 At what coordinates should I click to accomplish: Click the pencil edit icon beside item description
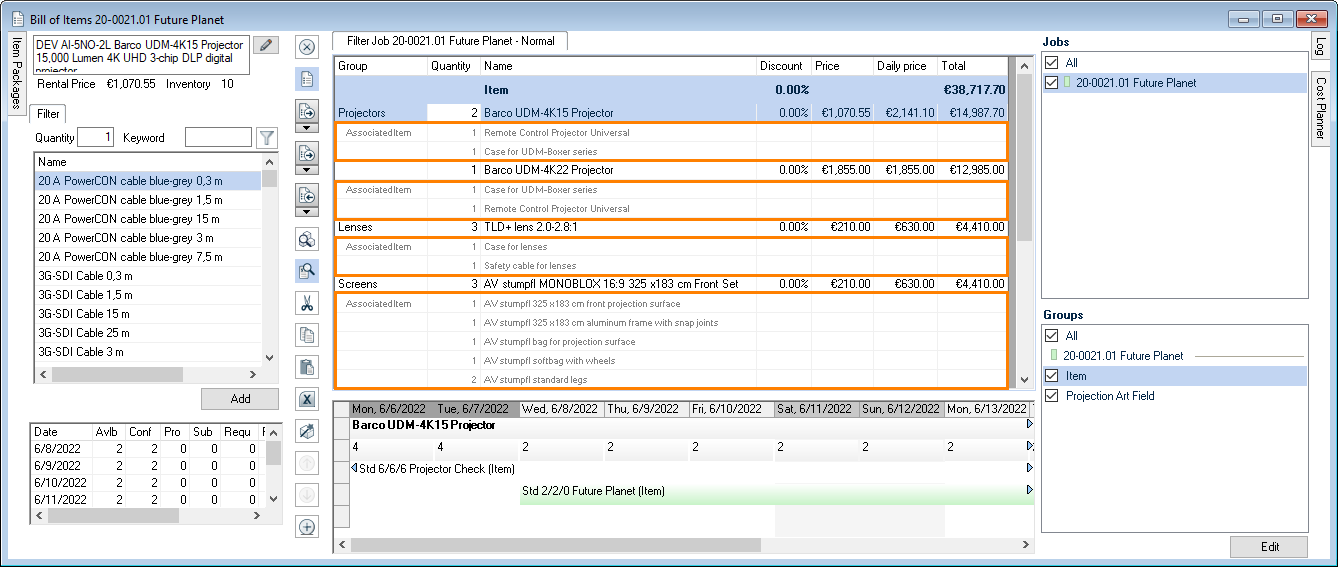tap(265, 45)
